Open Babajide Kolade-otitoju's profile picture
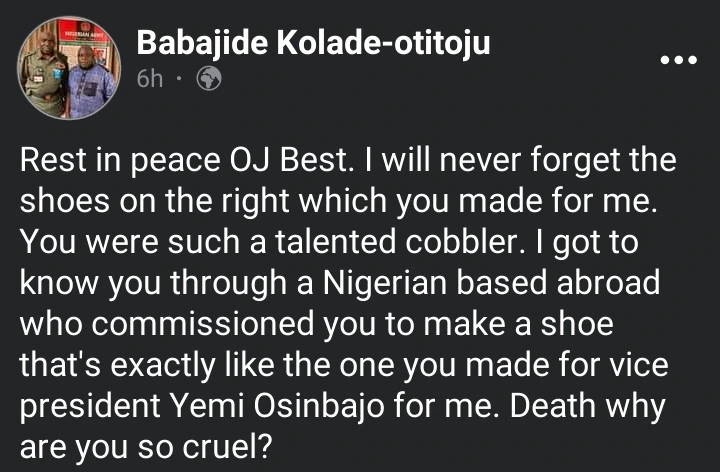 [x=70, y=68]
